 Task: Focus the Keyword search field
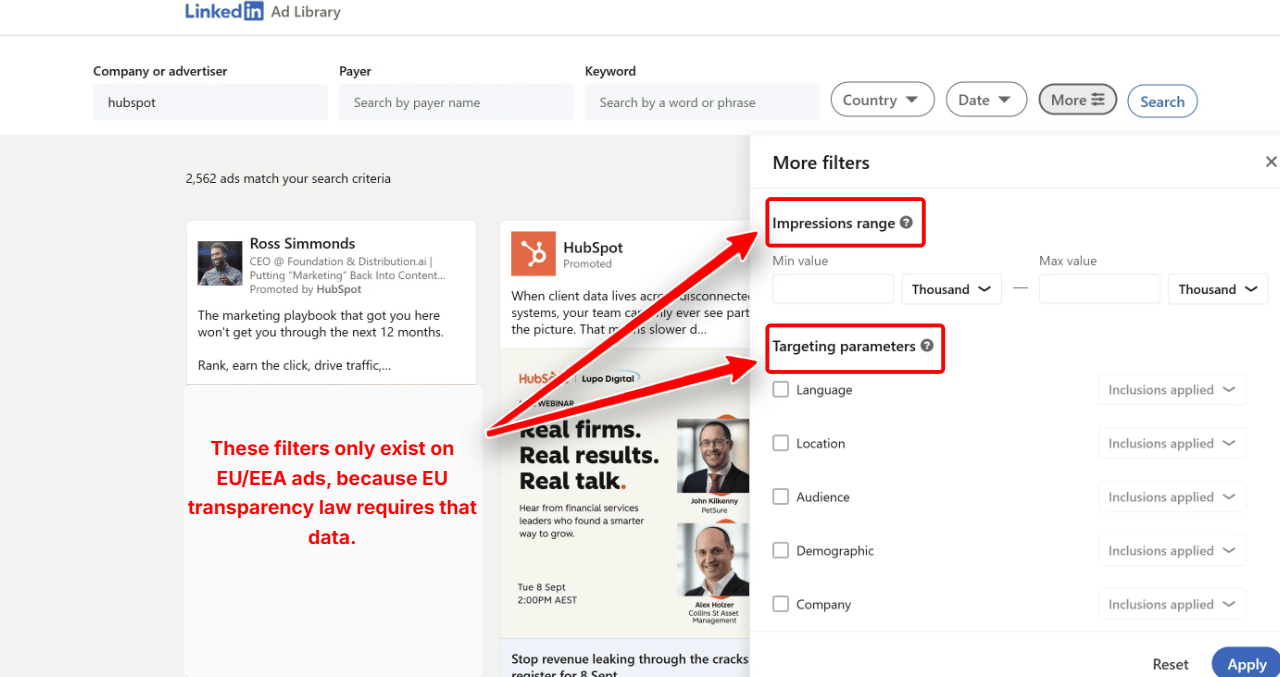702,102
